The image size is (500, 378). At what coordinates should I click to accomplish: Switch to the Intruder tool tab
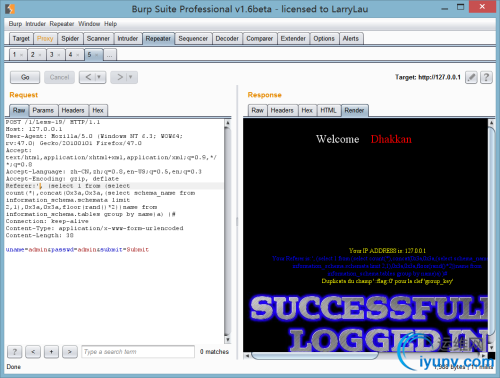tap(127, 39)
